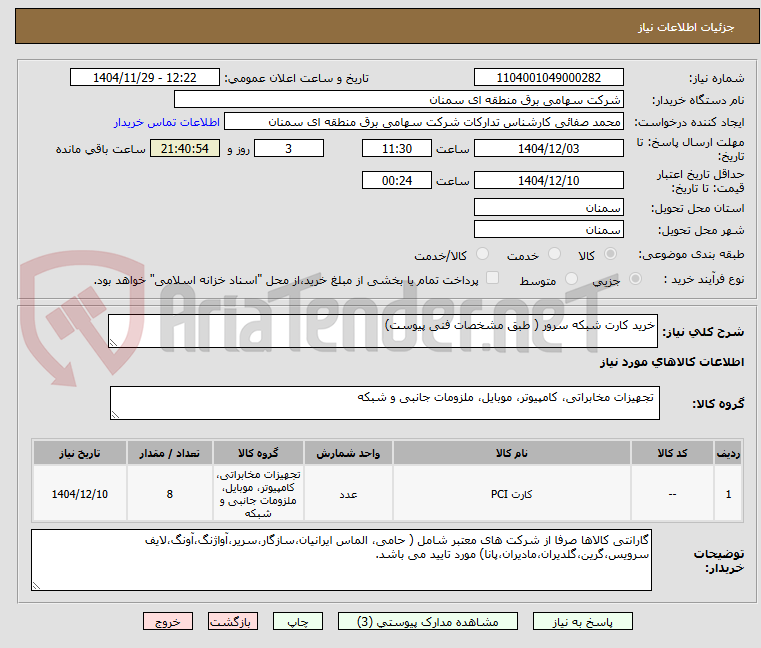Screen dimensions: 761x648
Task: Click row number 1 cell
Action: tap(728, 494)
